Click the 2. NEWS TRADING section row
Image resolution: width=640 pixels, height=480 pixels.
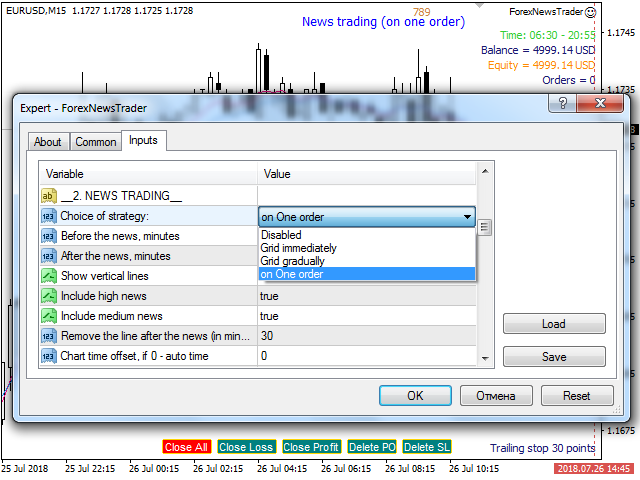[x=258, y=196]
